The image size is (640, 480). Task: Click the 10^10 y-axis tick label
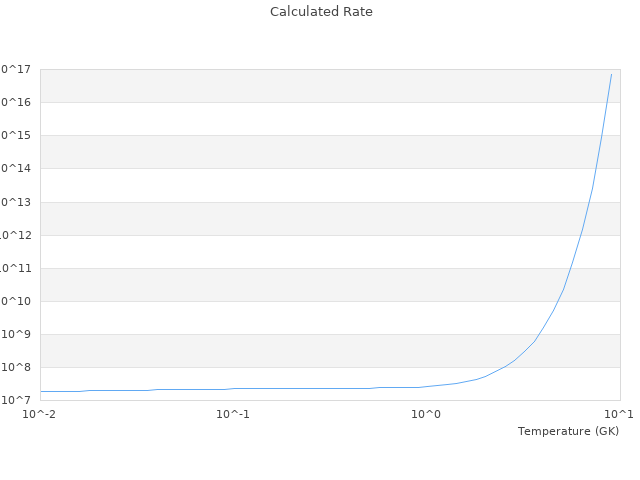point(16,301)
